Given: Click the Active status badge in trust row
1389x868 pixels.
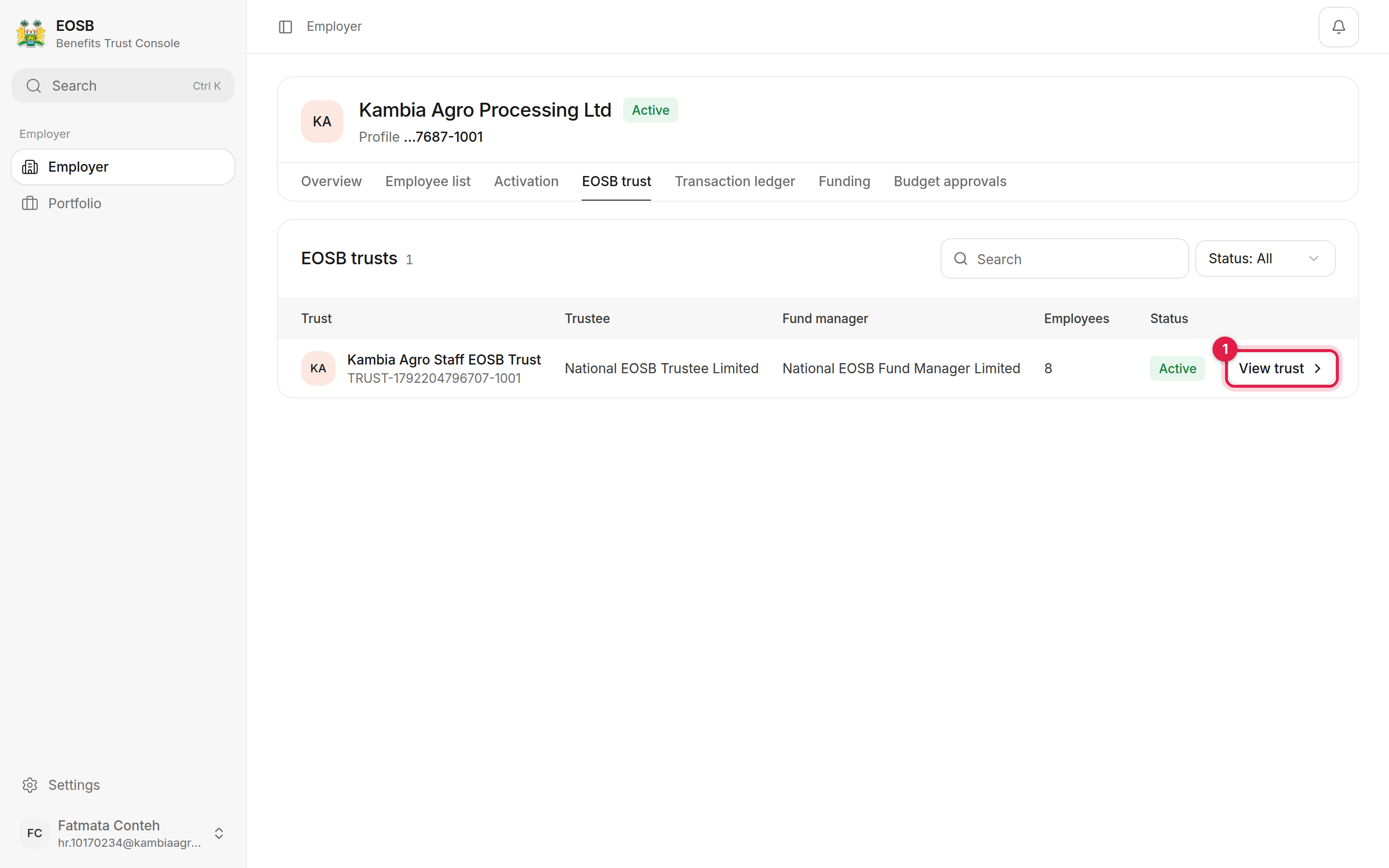Looking at the screenshot, I should coord(1177,368).
